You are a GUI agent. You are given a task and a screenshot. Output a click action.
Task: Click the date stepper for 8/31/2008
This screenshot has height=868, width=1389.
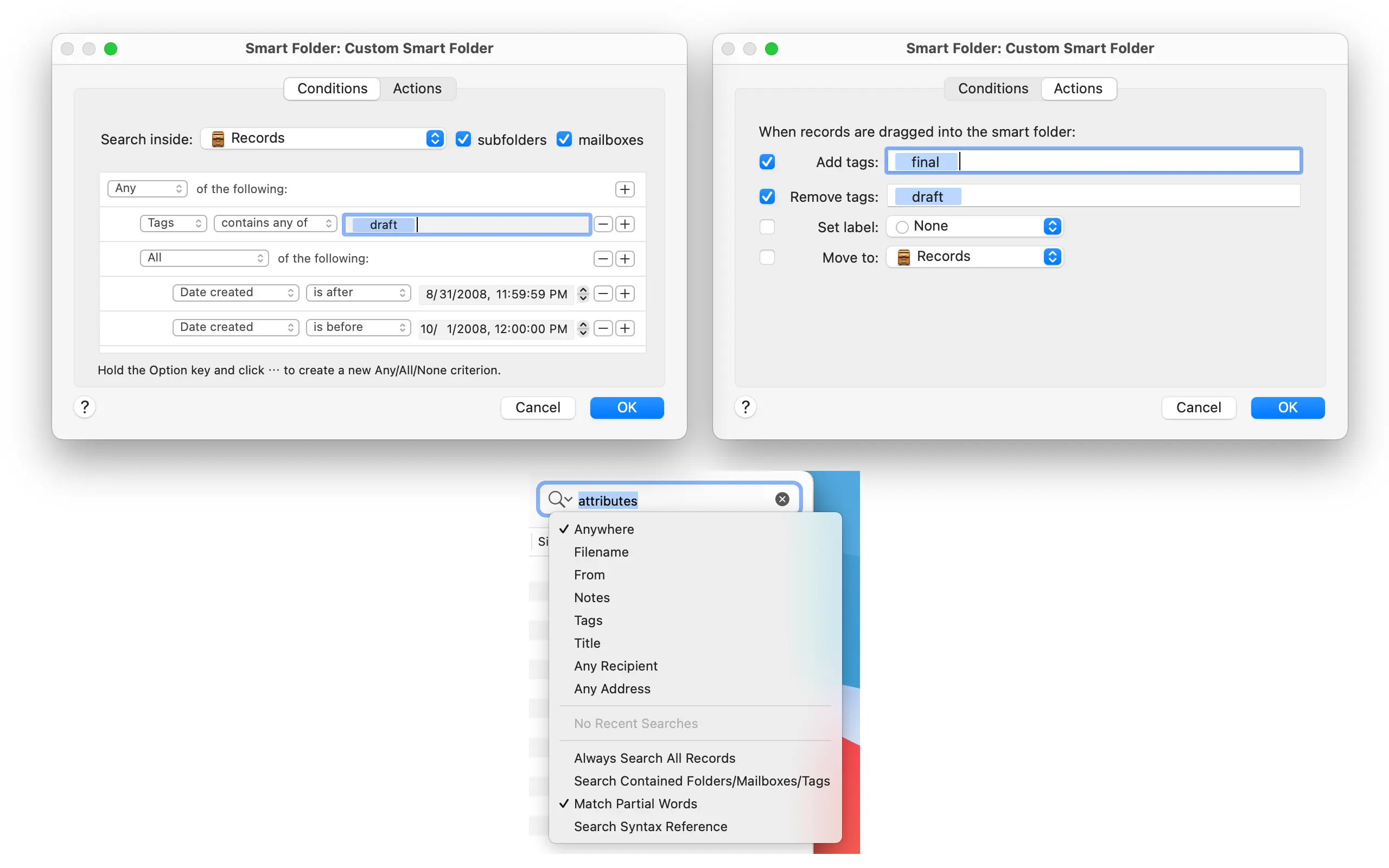583,293
